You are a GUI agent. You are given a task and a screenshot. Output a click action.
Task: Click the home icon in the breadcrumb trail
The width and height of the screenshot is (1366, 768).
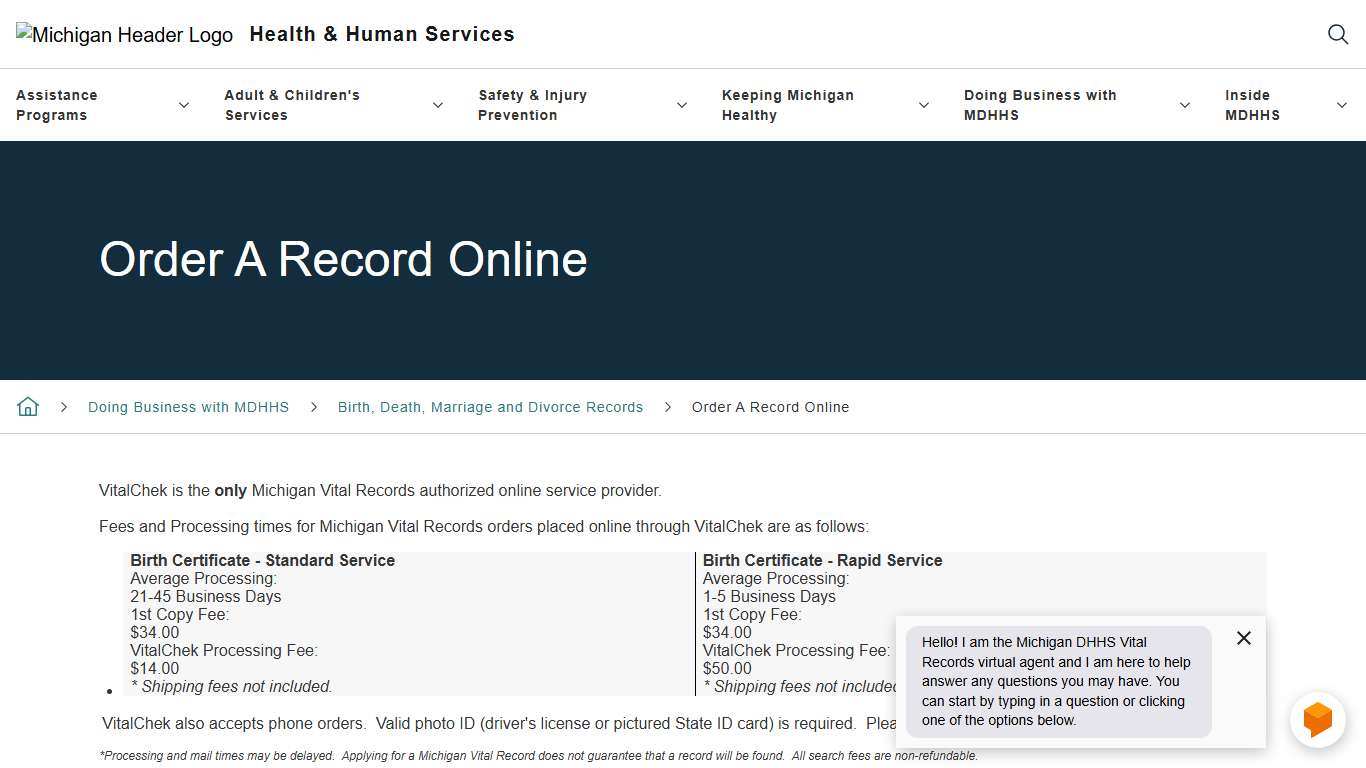tap(28, 406)
